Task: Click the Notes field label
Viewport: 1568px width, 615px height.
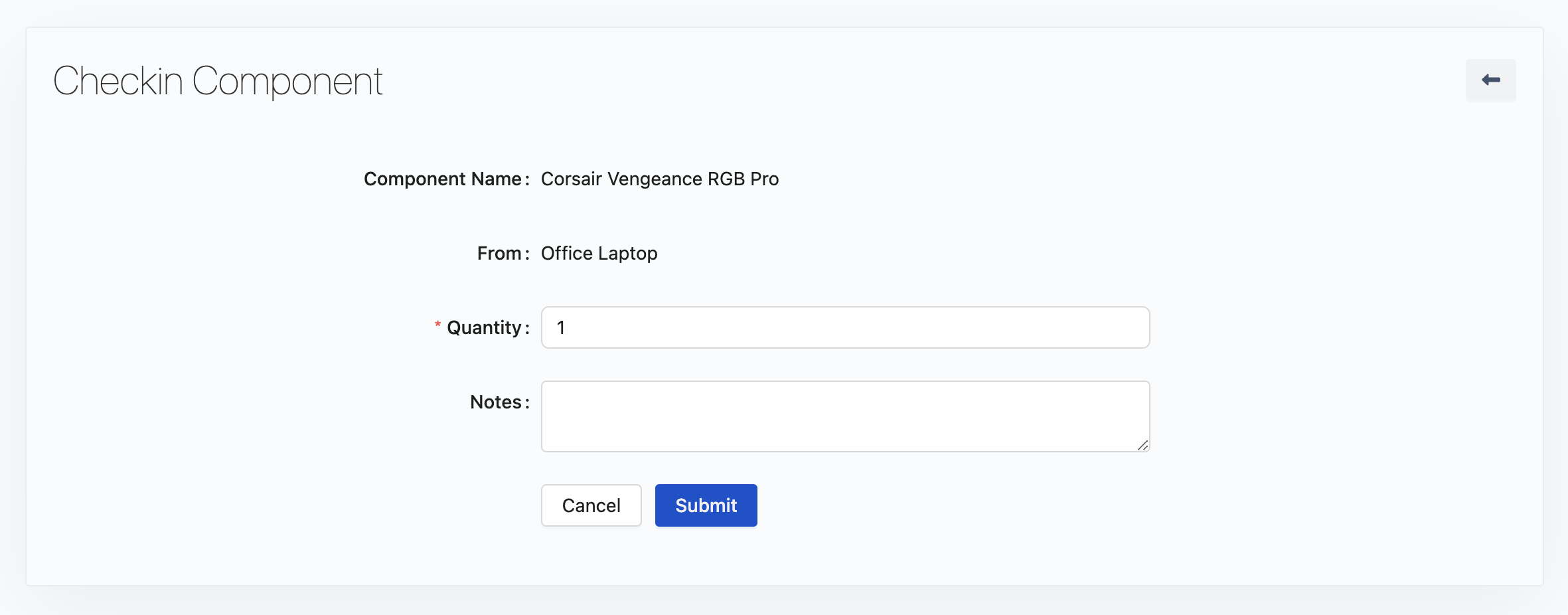Action: (x=496, y=402)
